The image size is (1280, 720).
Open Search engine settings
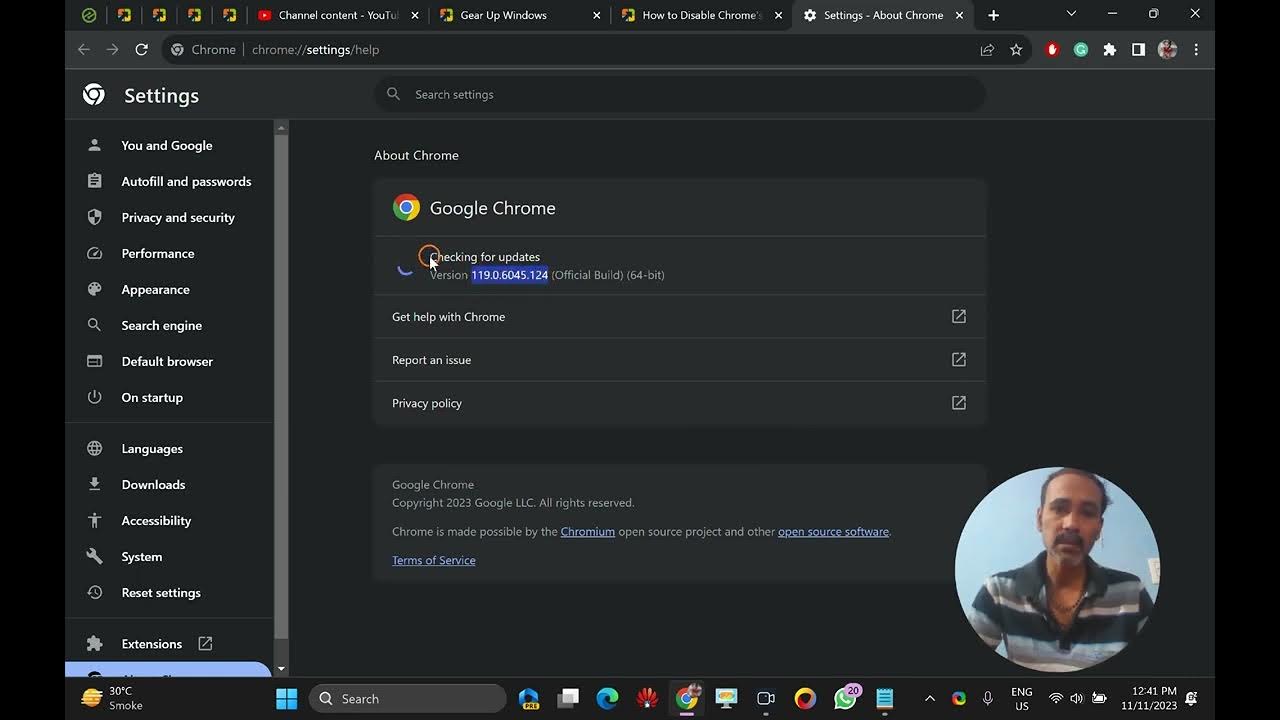[161, 325]
